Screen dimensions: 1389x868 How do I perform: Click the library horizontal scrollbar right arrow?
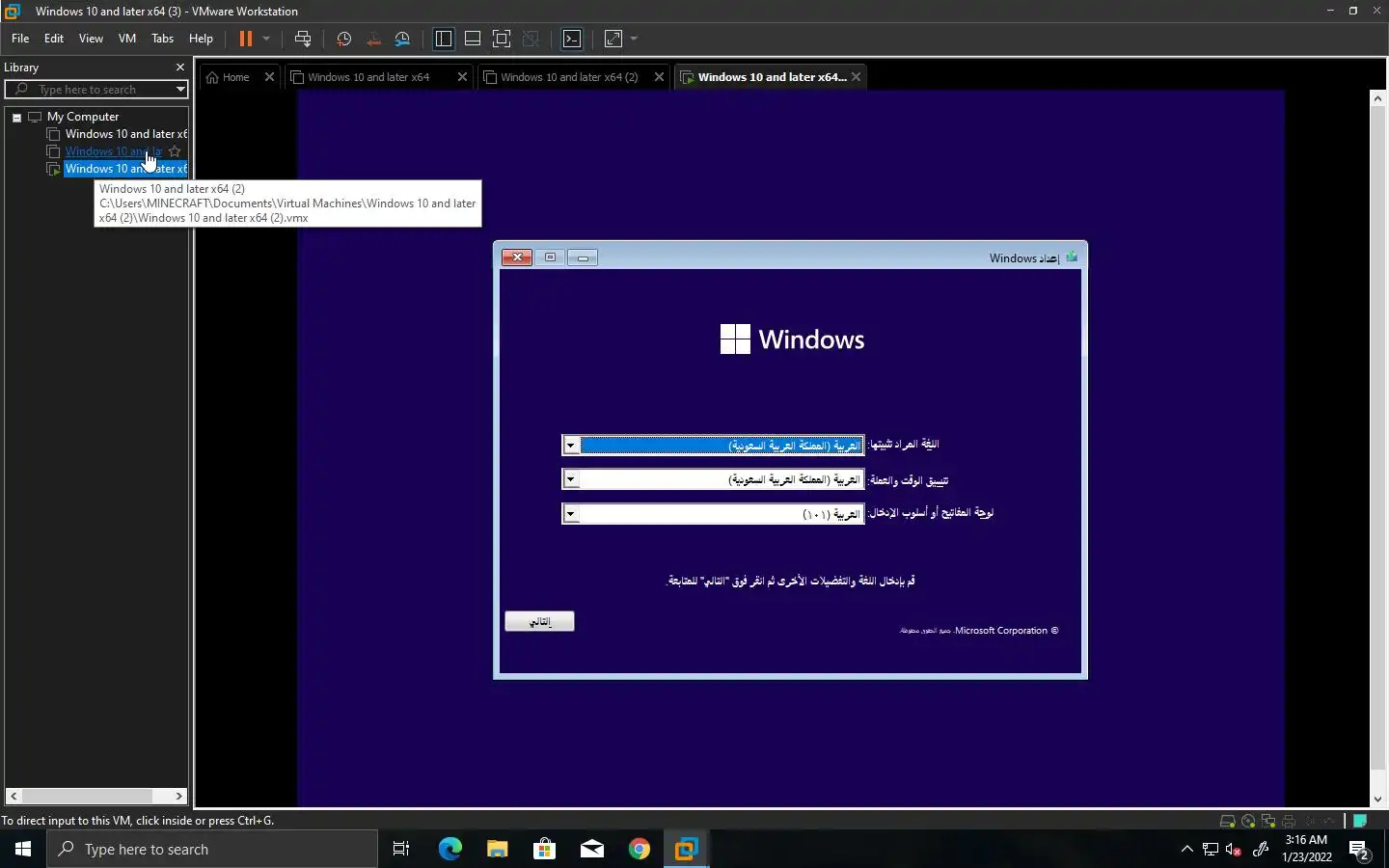[179, 797]
